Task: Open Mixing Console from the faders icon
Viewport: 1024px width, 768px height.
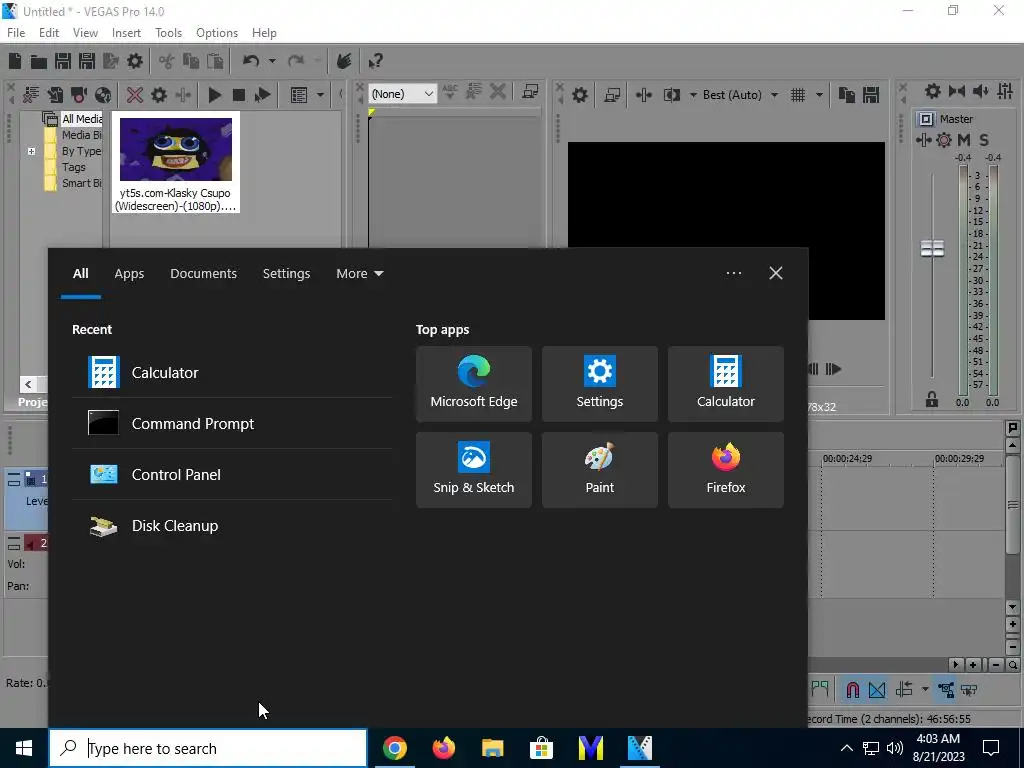Action: pos(1005,91)
